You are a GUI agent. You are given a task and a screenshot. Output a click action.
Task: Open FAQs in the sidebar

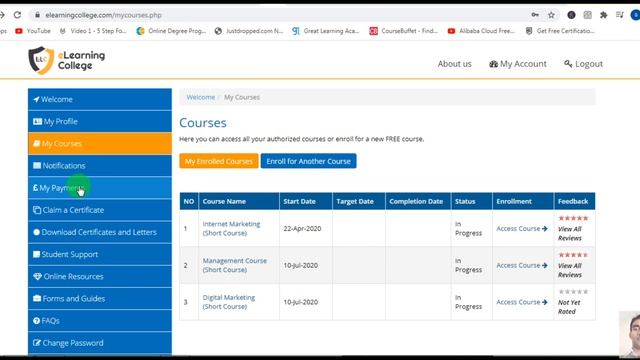100,320
